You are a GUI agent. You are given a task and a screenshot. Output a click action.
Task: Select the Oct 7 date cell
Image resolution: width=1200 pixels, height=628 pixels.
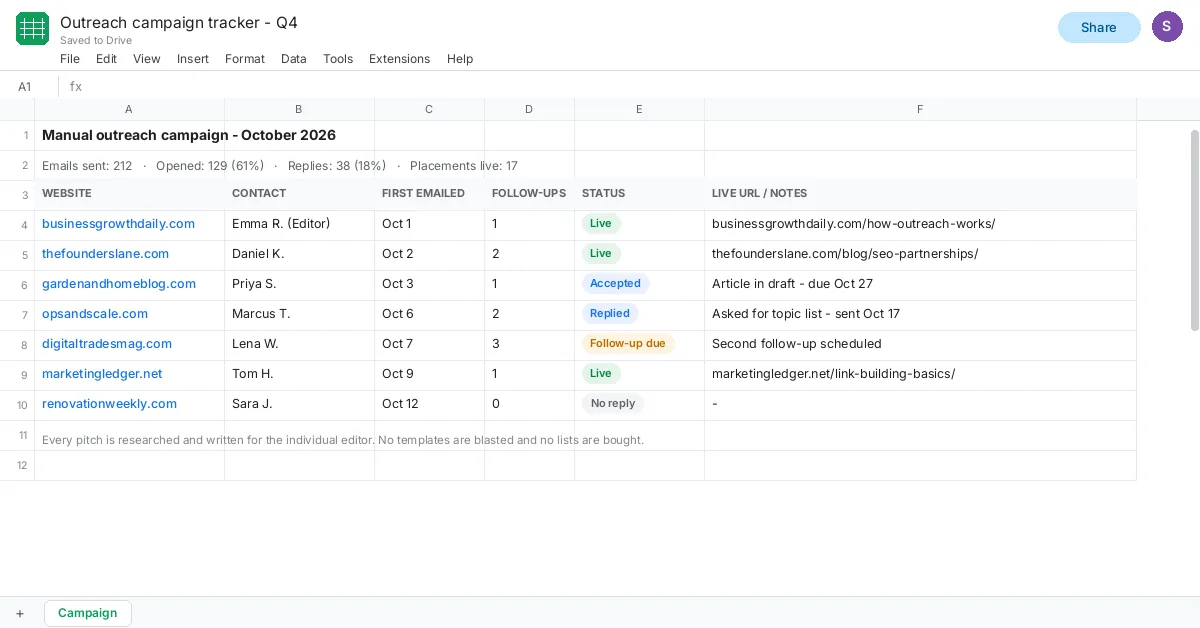430,344
